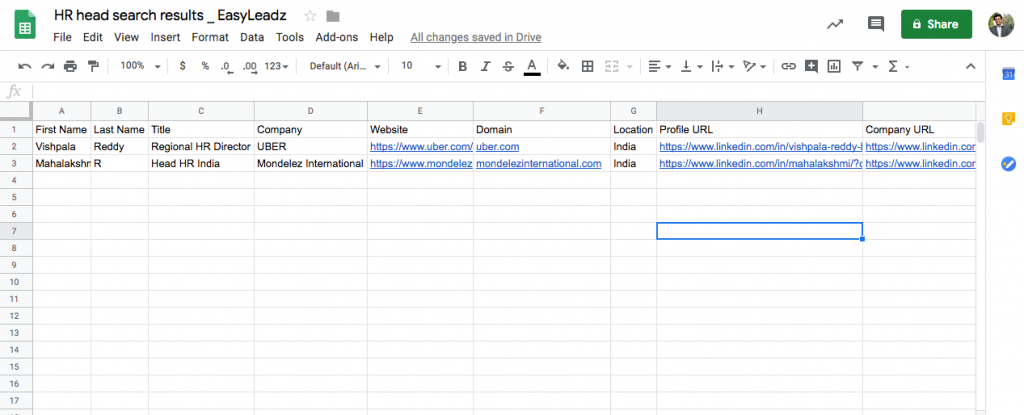Click All changes saved in Drive link
Viewport: 1024px width, 415px height.
[x=475, y=37]
